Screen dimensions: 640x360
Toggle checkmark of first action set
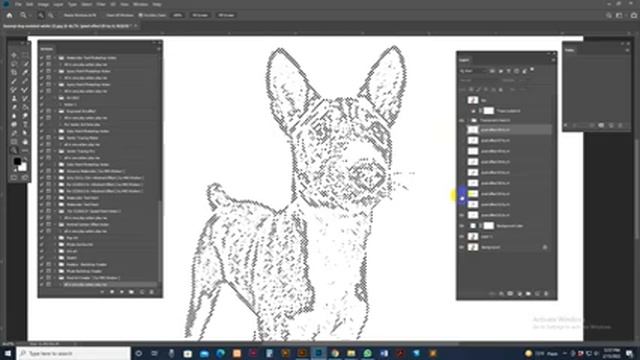coord(42,58)
